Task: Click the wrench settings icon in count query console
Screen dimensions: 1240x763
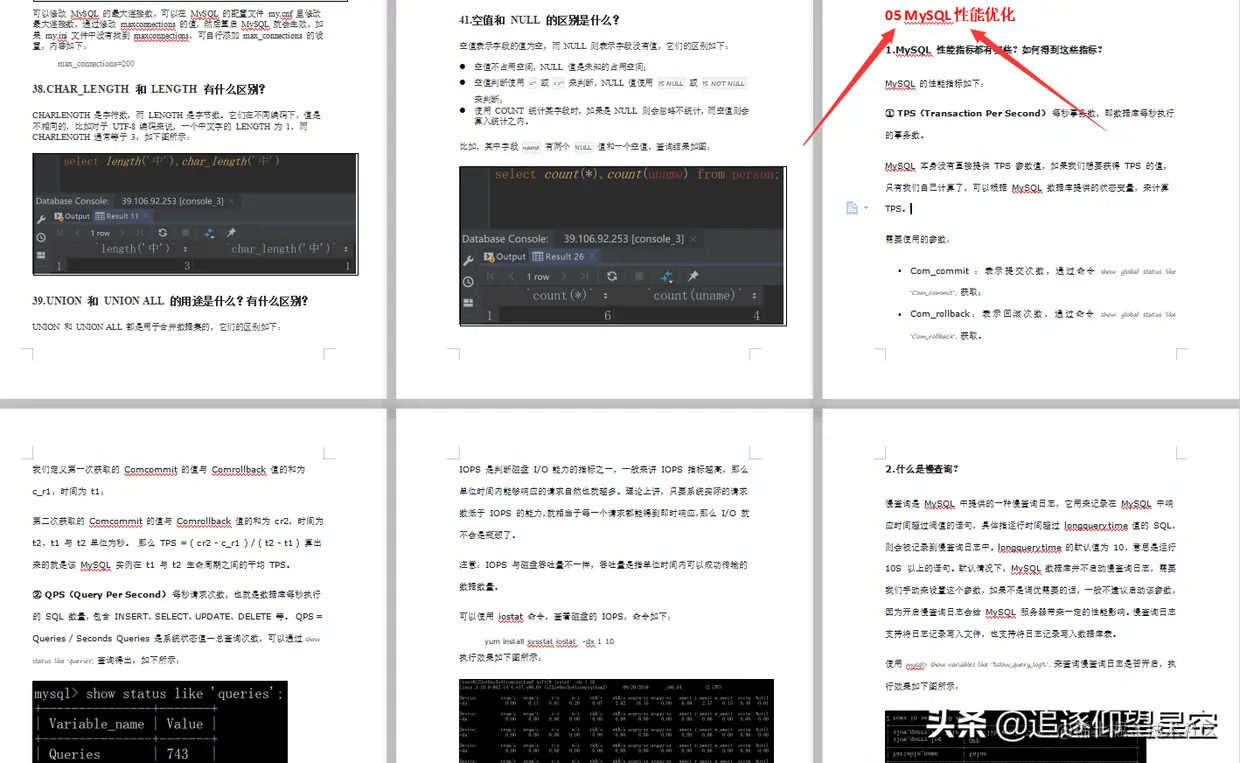Action: coord(468,261)
